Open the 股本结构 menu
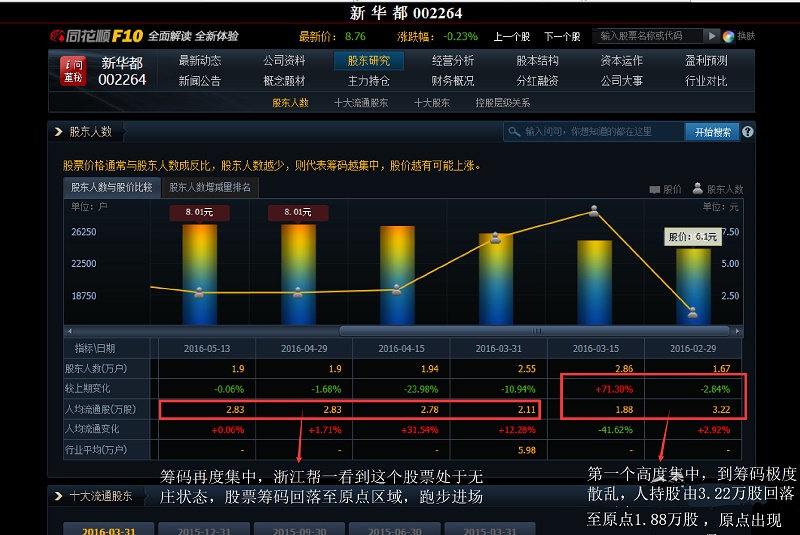The height and width of the screenshot is (535, 800). (537, 61)
